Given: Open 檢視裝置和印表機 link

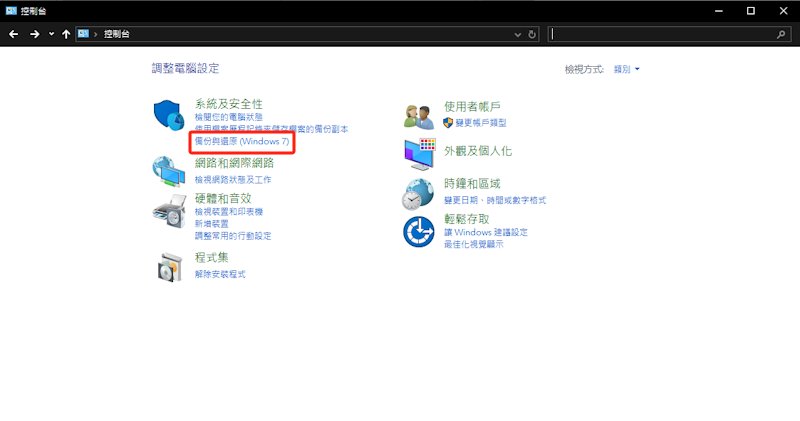Looking at the screenshot, I should coord(229,211).
